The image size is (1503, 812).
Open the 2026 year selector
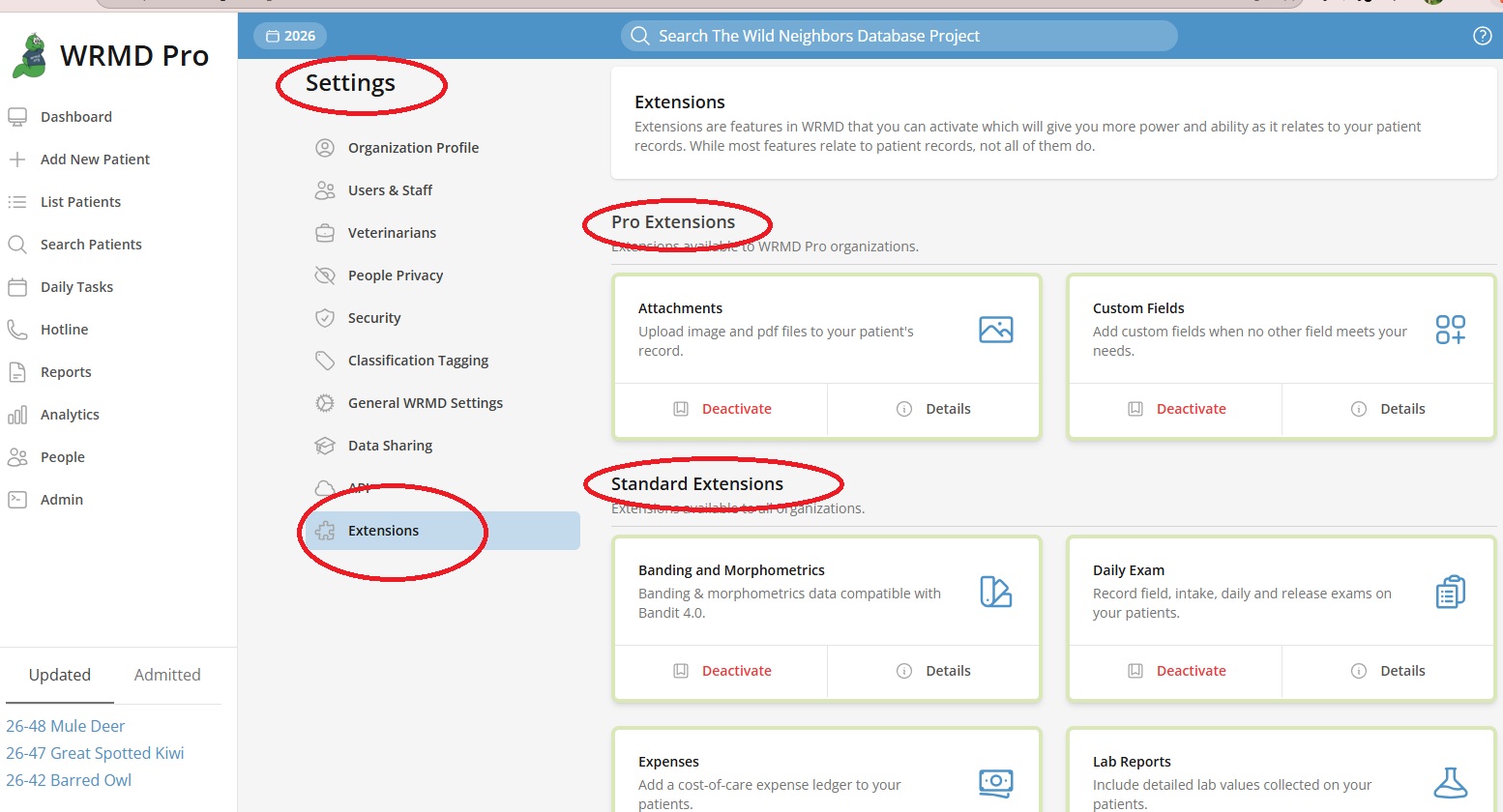[290, 36]
